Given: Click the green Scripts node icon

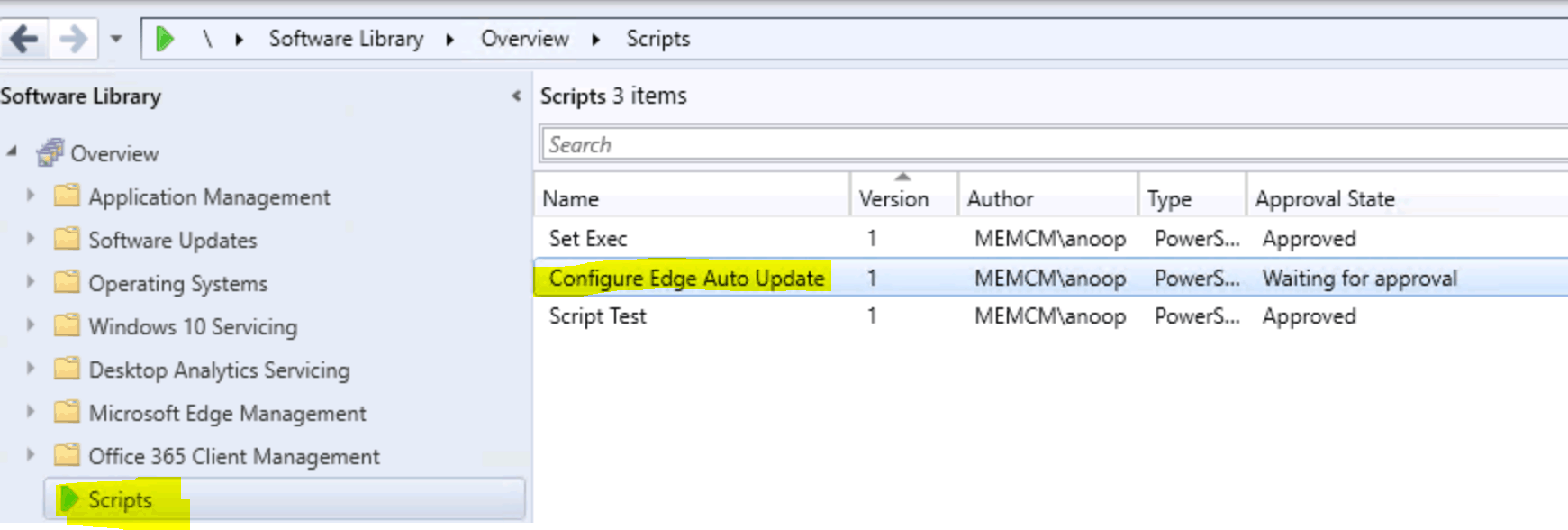Looking at the screenshot, I should coord(69,499).
